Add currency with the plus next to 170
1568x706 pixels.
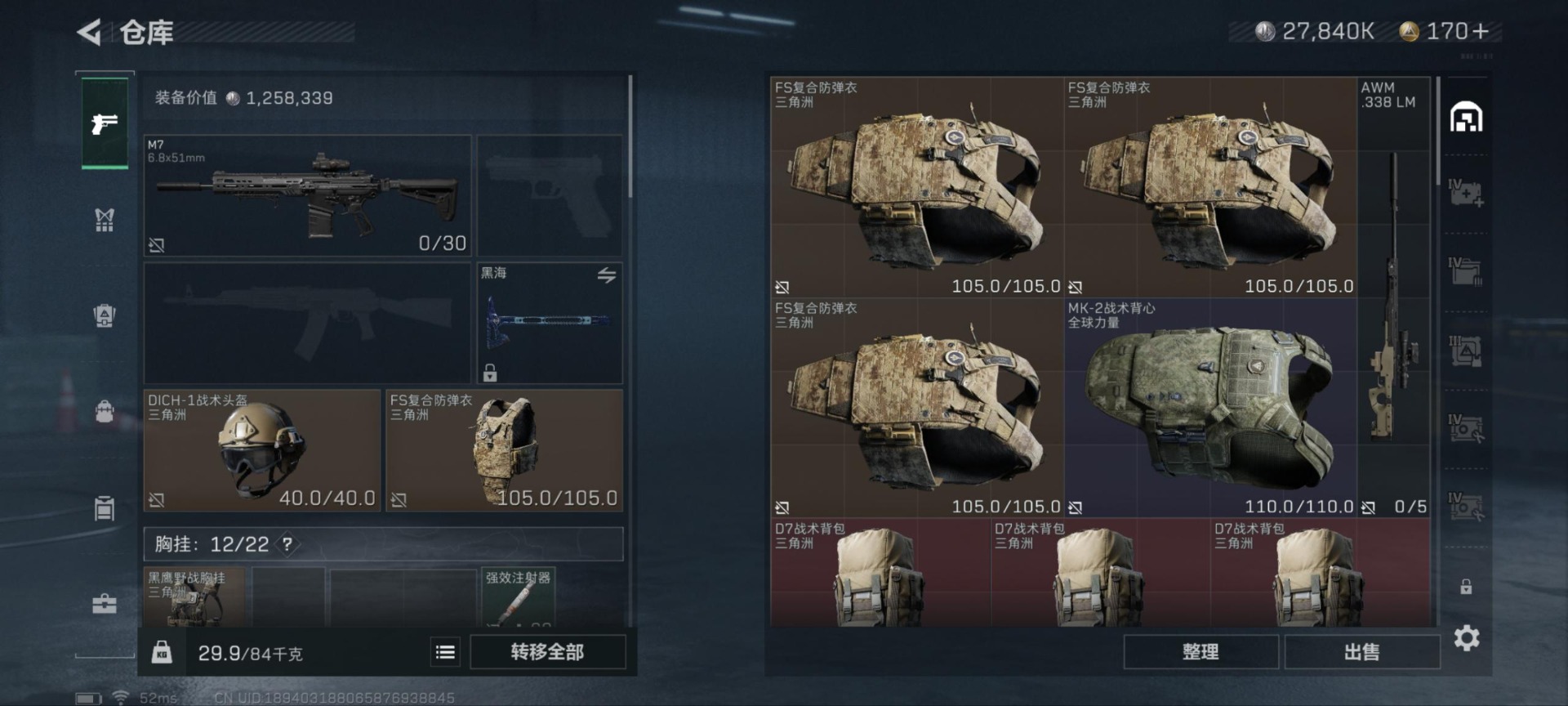tap(1480, 31)
